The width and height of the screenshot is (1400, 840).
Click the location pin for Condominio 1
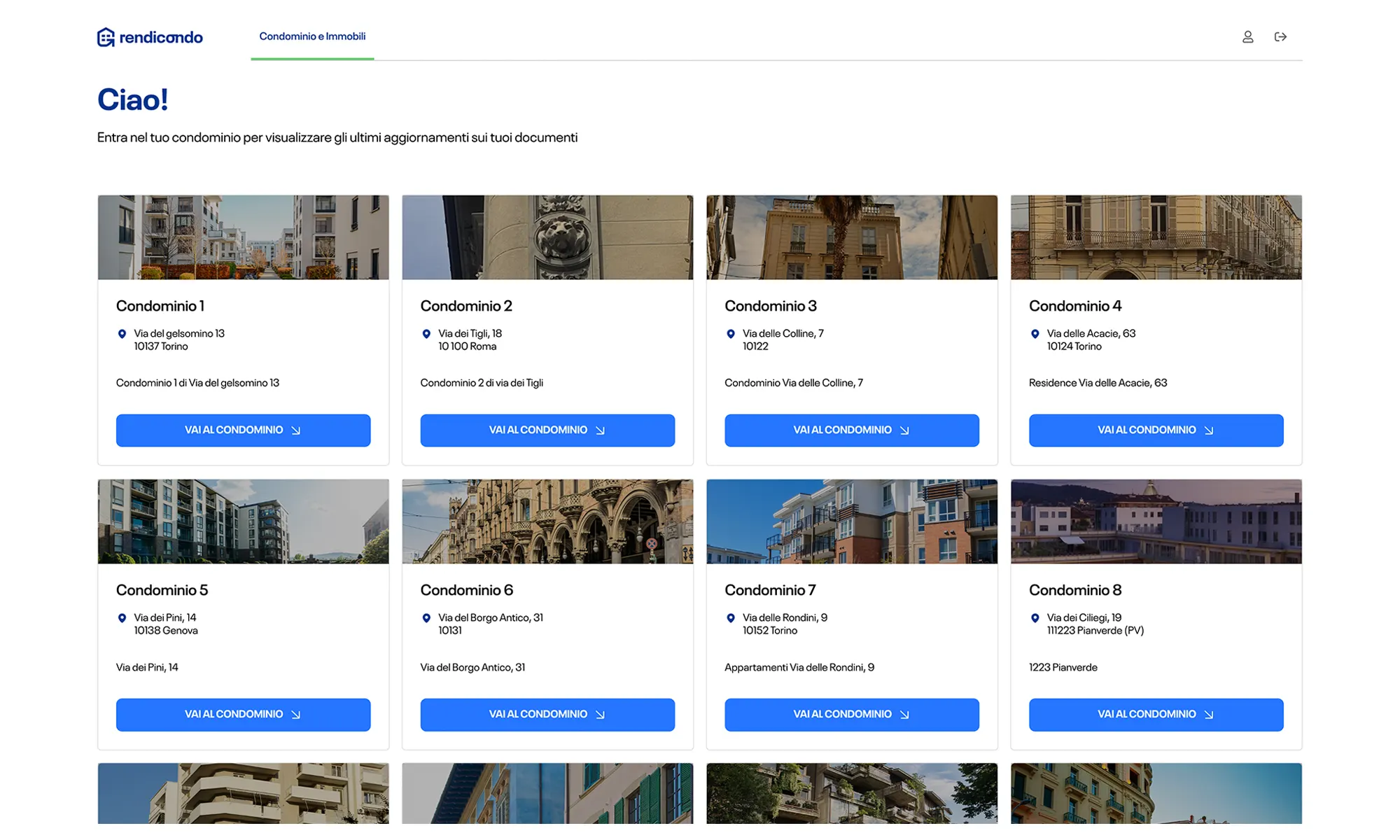click(122, 334)
